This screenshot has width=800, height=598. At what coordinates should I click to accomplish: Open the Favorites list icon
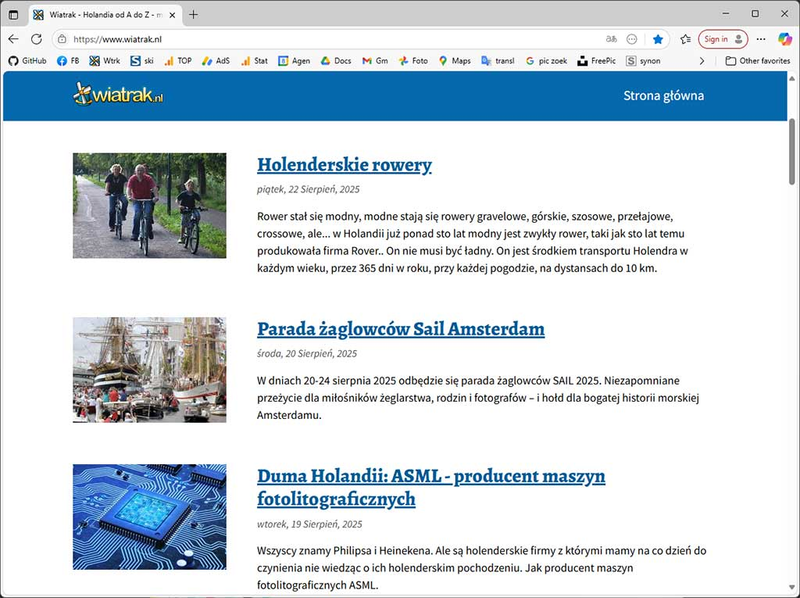[x=685, y=39]
